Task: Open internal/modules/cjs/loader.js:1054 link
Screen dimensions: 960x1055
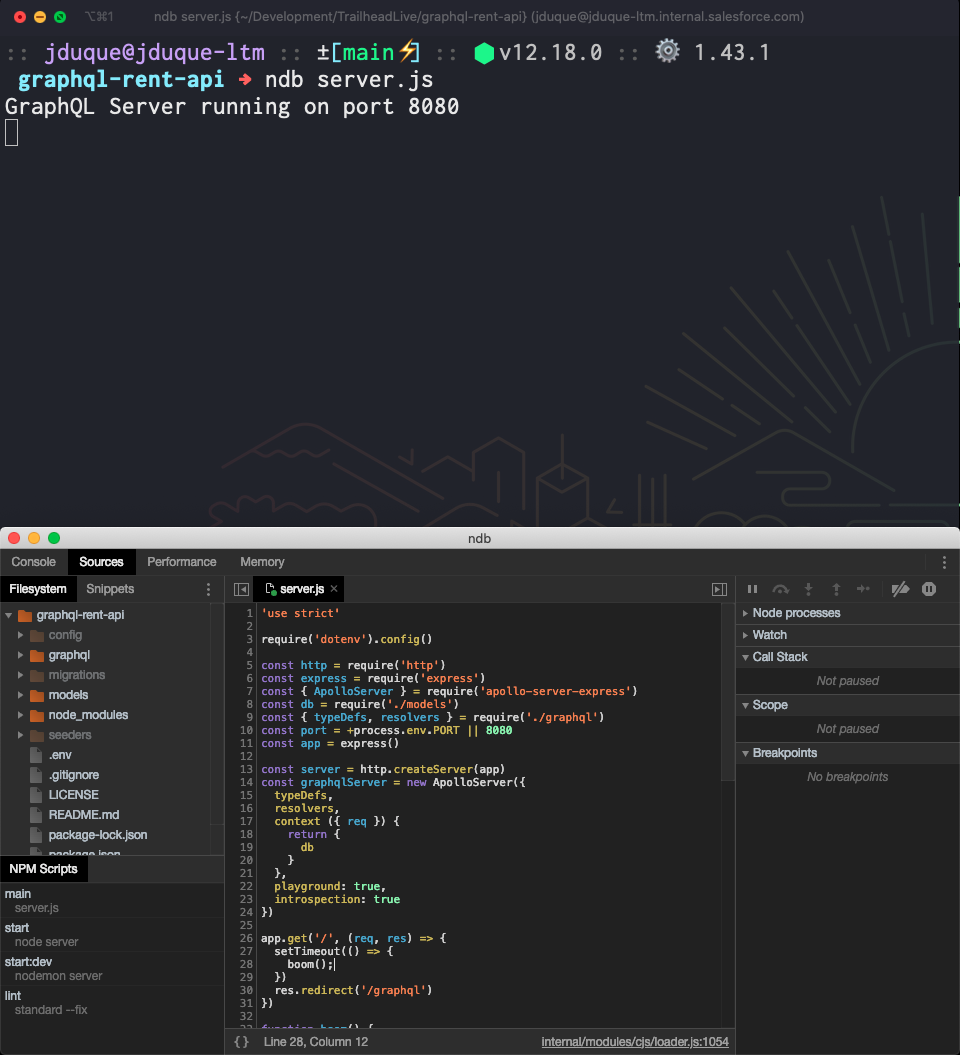Action: click(634, 1042)
